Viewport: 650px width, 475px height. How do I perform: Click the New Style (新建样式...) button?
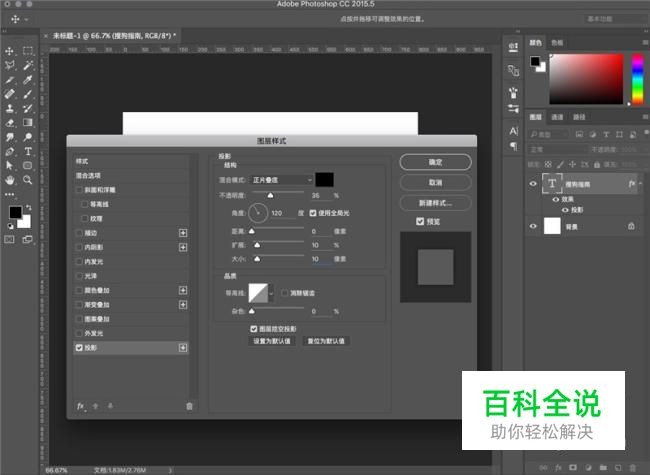tap(435, 203)
